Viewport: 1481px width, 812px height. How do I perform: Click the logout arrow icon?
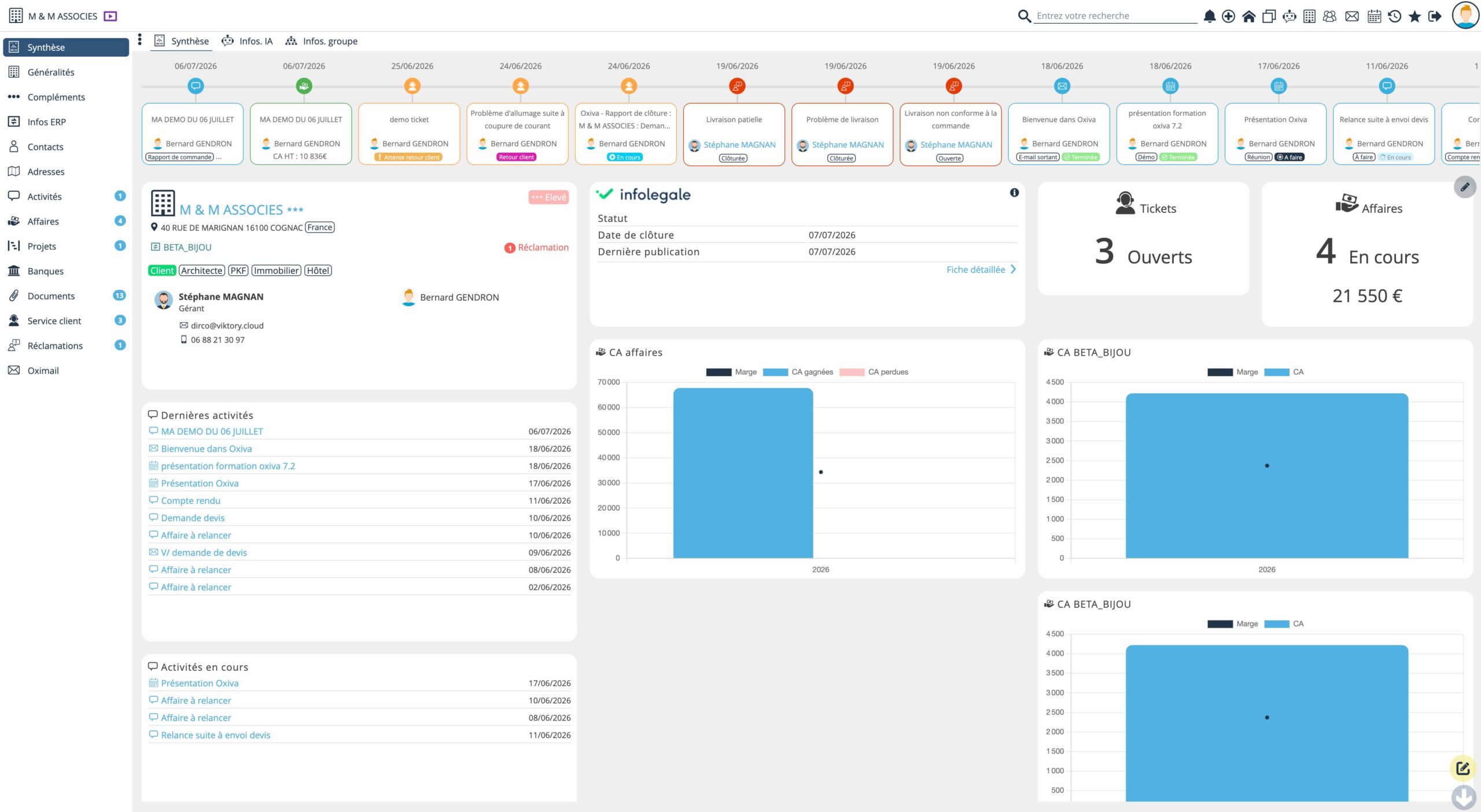point(1435,16)
